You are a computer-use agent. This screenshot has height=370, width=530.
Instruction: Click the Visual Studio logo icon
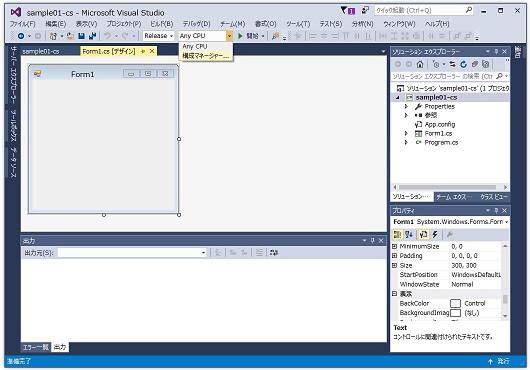[16, 12]
